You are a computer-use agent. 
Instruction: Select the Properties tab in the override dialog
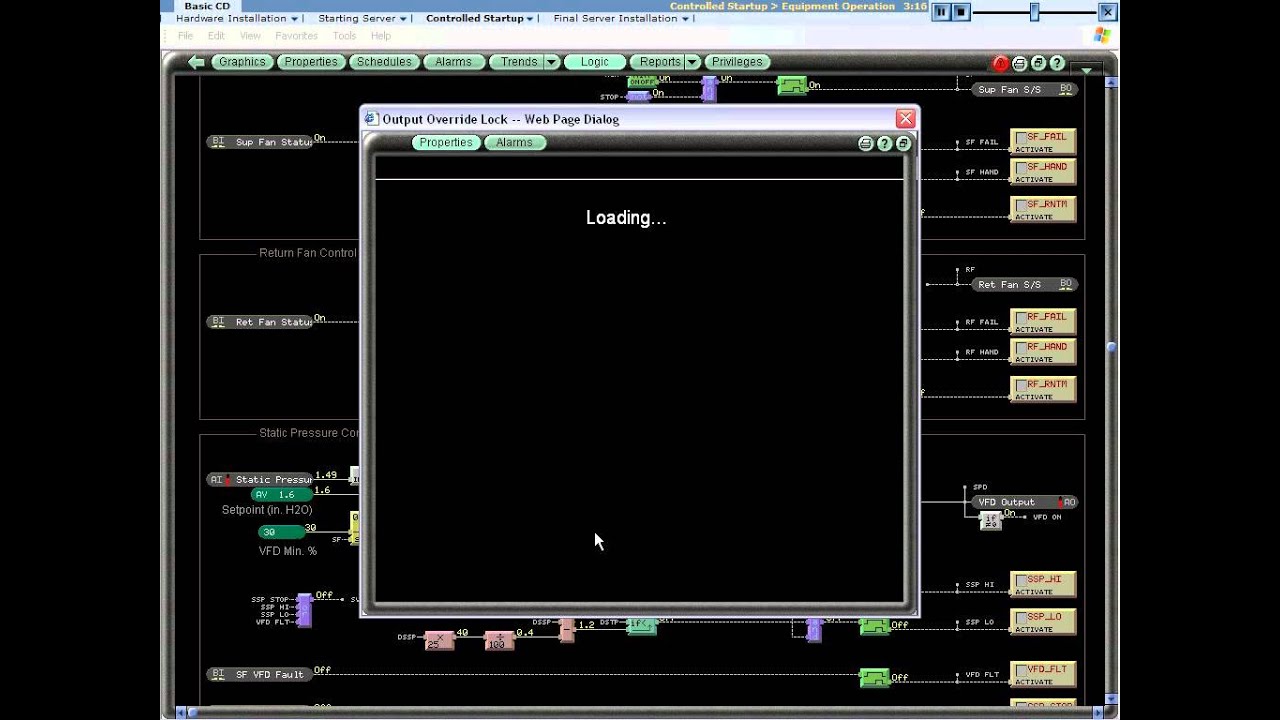pyautogui.click(x=446, y=143)
